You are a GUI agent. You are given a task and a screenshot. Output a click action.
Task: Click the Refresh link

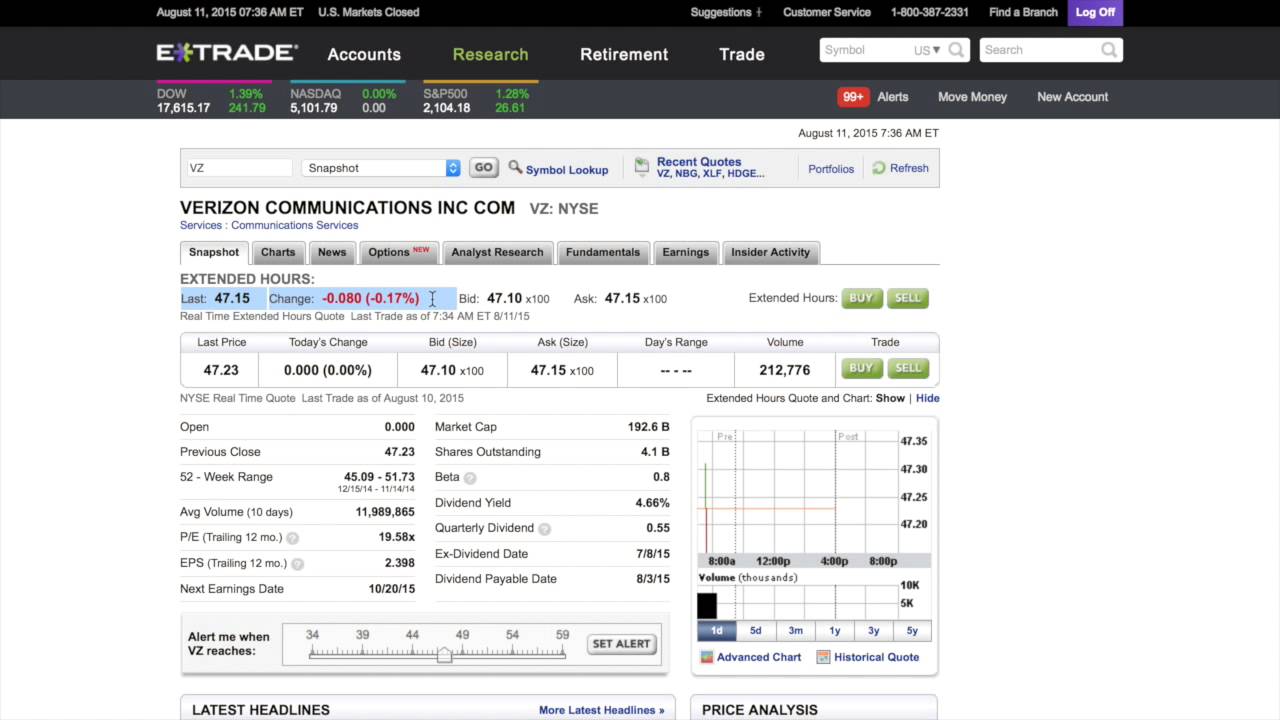[x=909, y=168]
